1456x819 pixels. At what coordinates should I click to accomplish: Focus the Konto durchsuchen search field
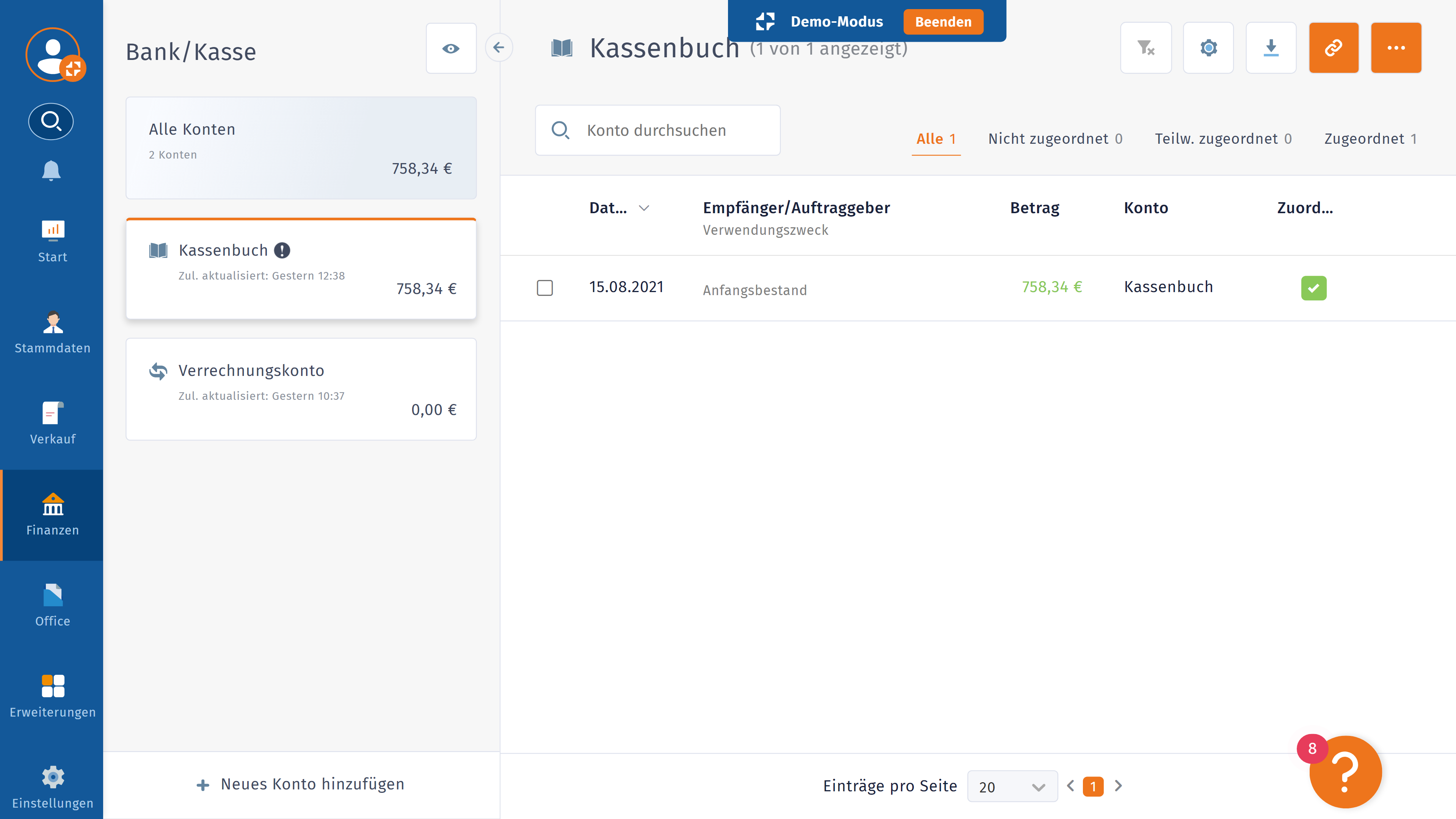pyautogui.click(x=657, y=130)
